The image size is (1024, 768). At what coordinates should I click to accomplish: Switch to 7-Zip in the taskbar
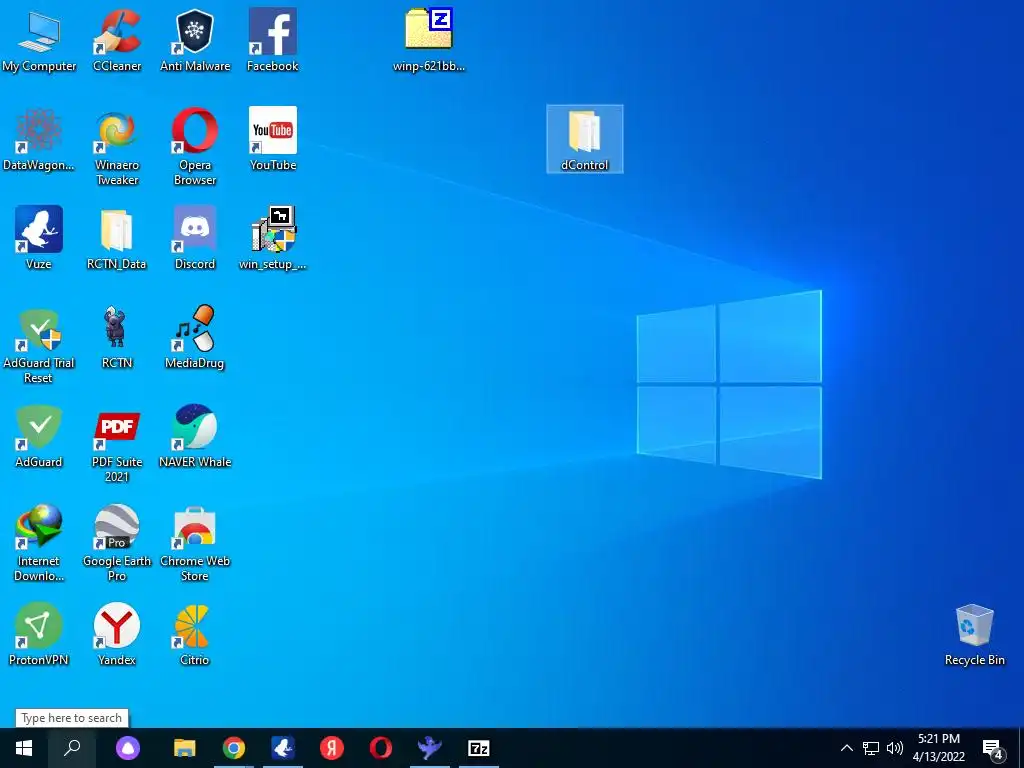[479, 748]
